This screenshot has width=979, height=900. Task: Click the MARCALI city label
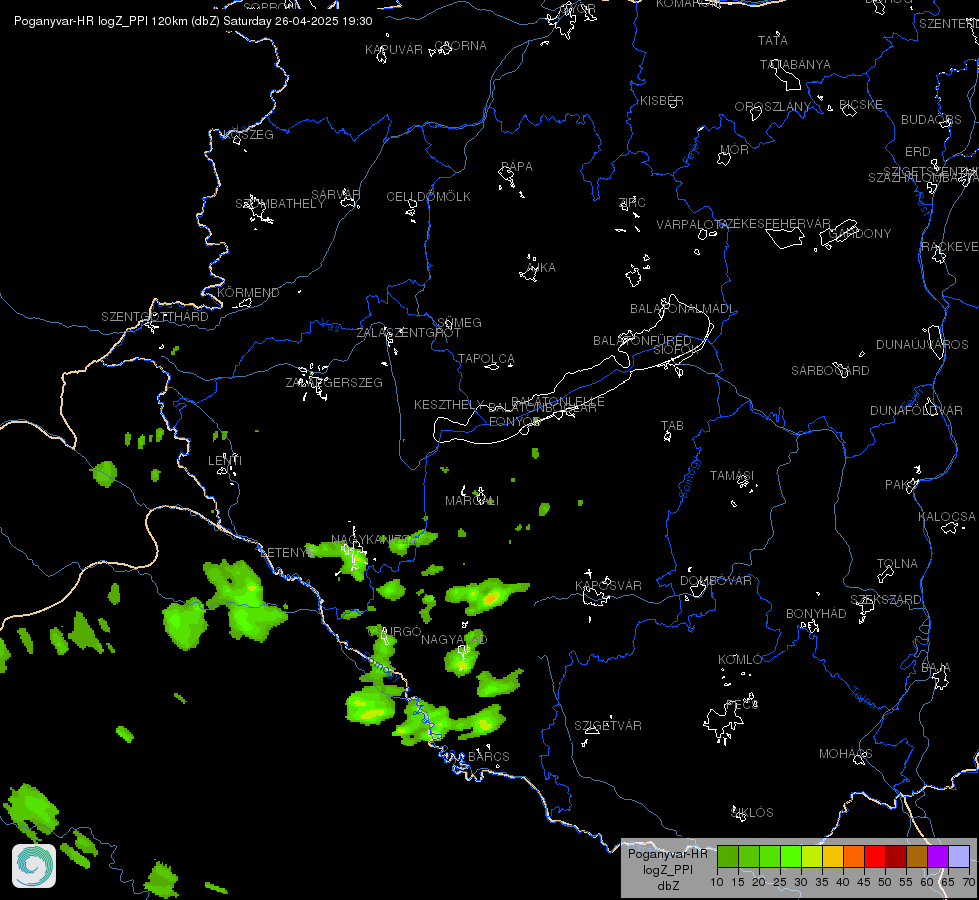472,500
